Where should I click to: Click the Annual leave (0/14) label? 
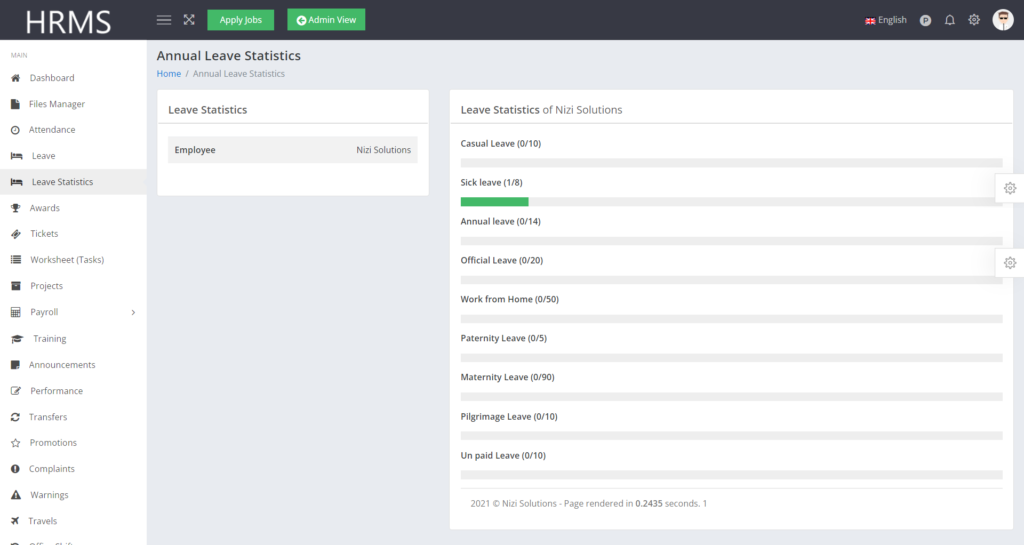click(500, 221)
